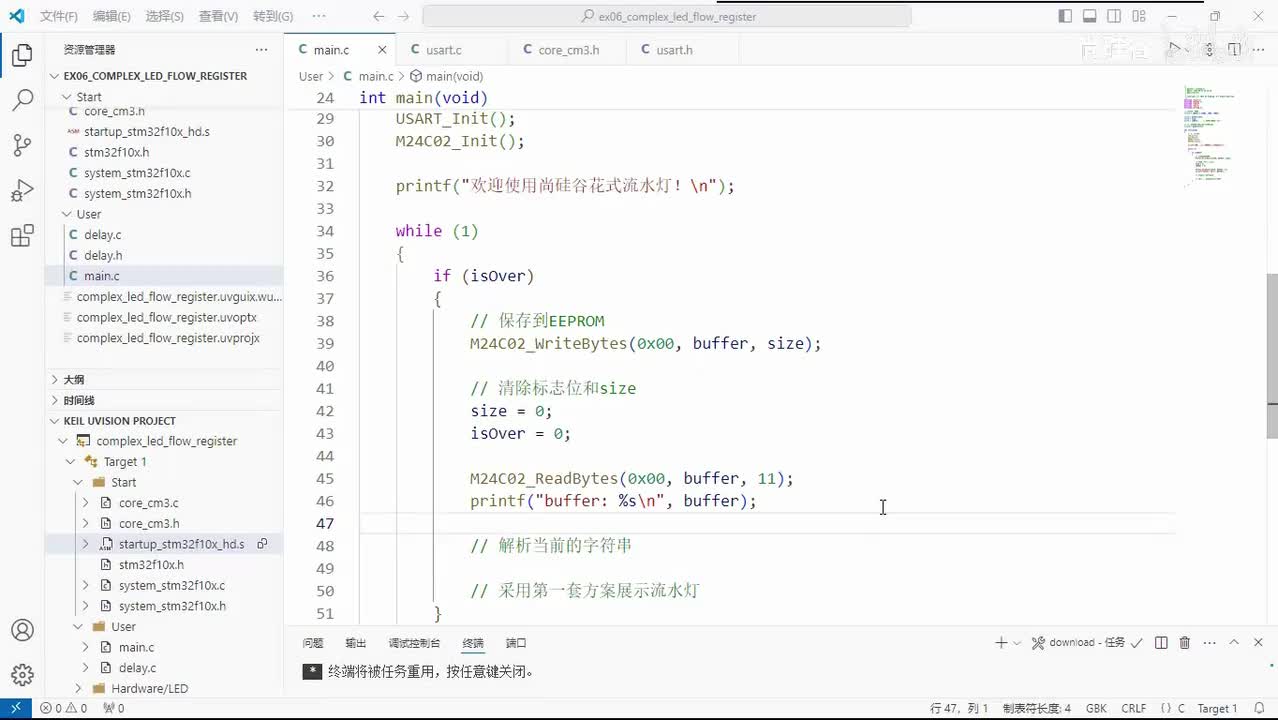Toggle the secondary sidebar layout icon
Screen dimensions: 1278x720
pos(1115,16)
